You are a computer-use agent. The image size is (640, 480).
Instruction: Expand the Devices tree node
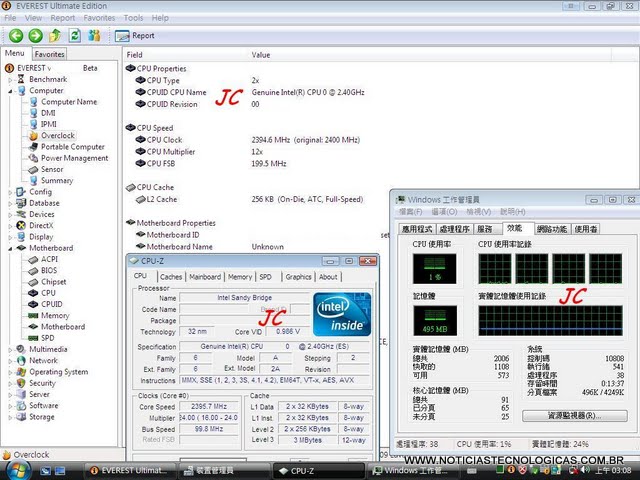[x=11, y=215]
